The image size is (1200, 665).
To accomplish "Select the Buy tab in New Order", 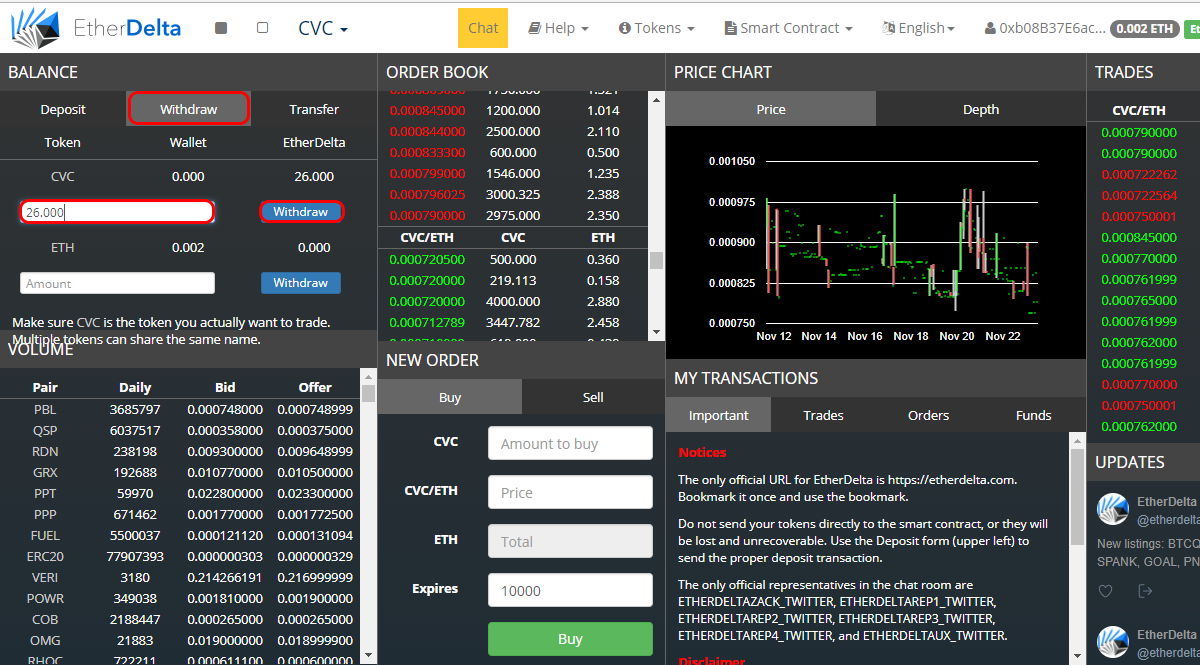I will 450,397.
